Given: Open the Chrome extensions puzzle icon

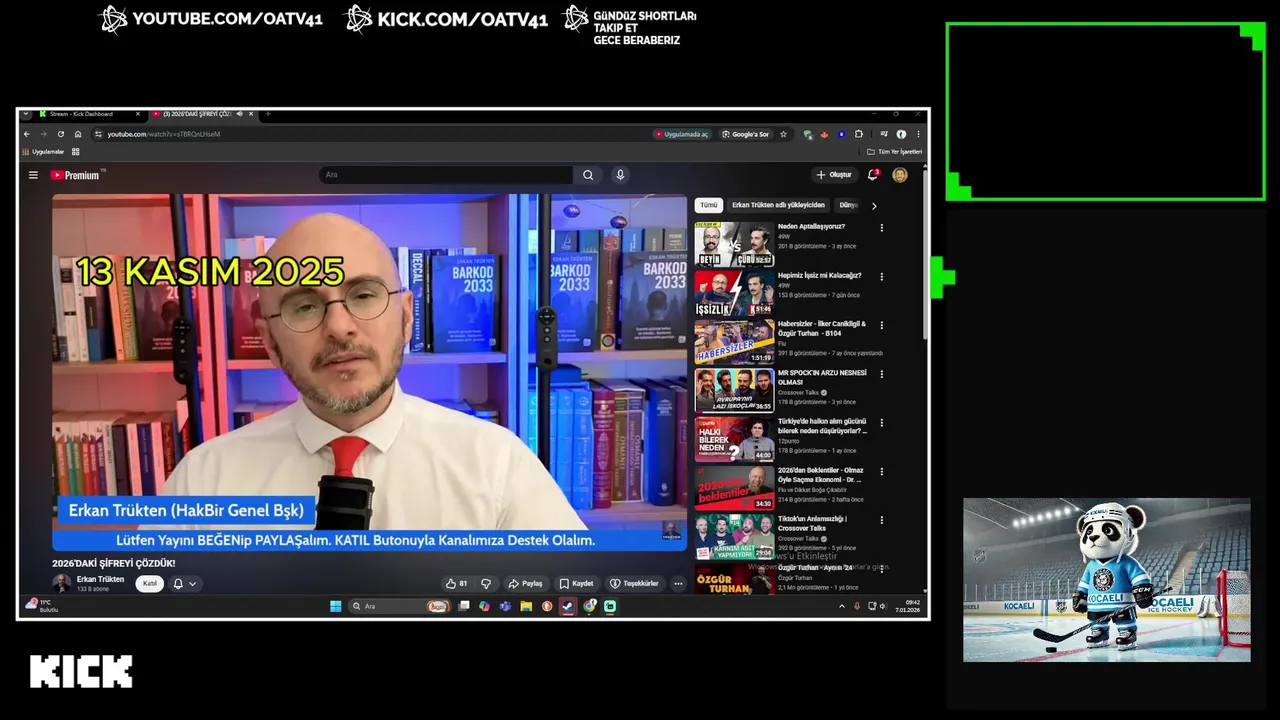Looking at the screenshot, I should (x=858, y=134).
